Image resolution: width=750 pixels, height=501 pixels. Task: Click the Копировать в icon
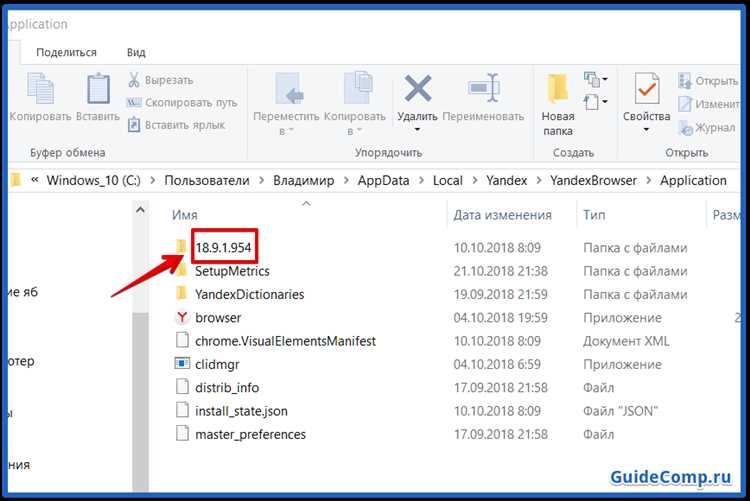tap(358, 88)
